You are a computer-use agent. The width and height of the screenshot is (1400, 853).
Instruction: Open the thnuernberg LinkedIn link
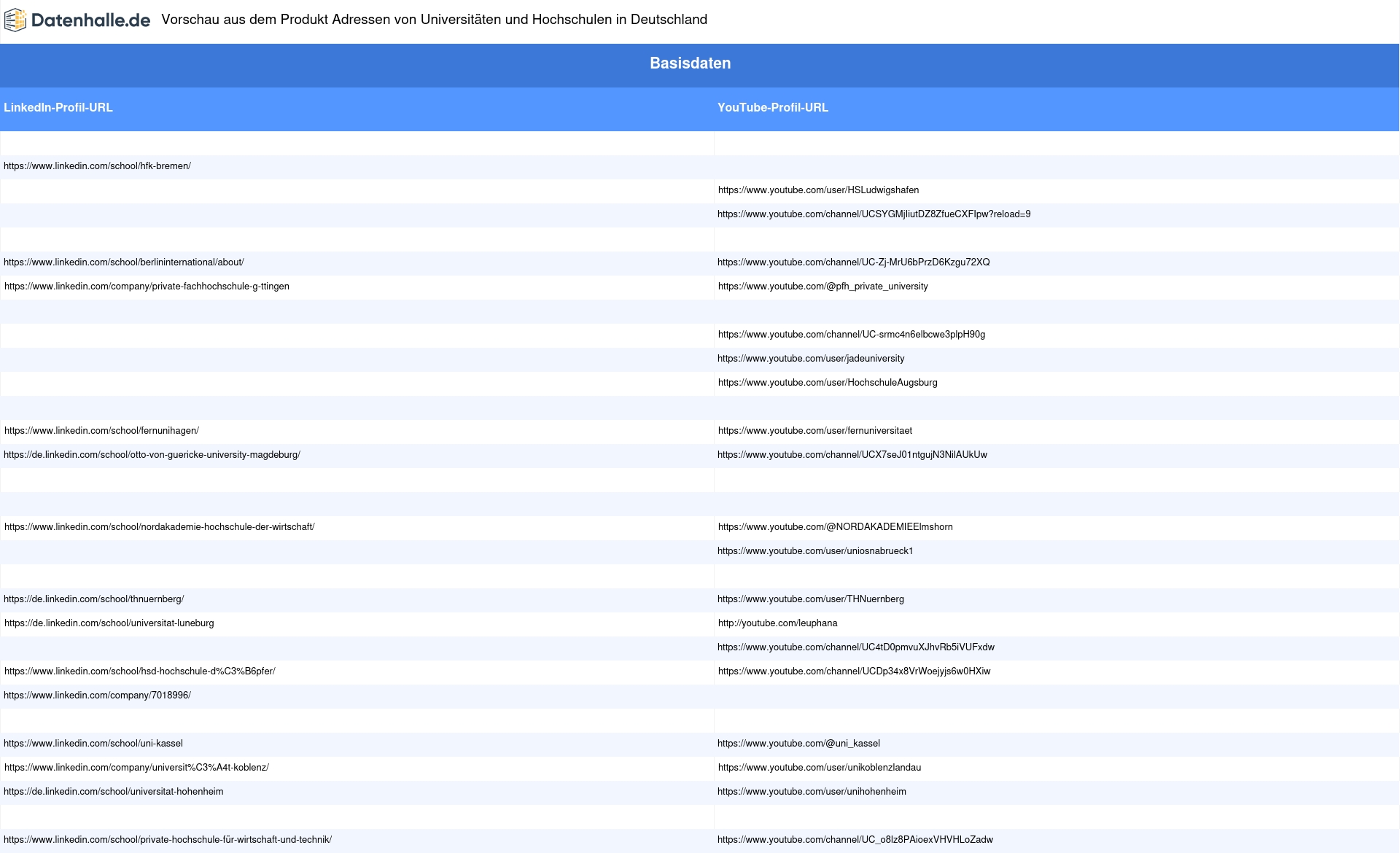[x=93, y=599]
